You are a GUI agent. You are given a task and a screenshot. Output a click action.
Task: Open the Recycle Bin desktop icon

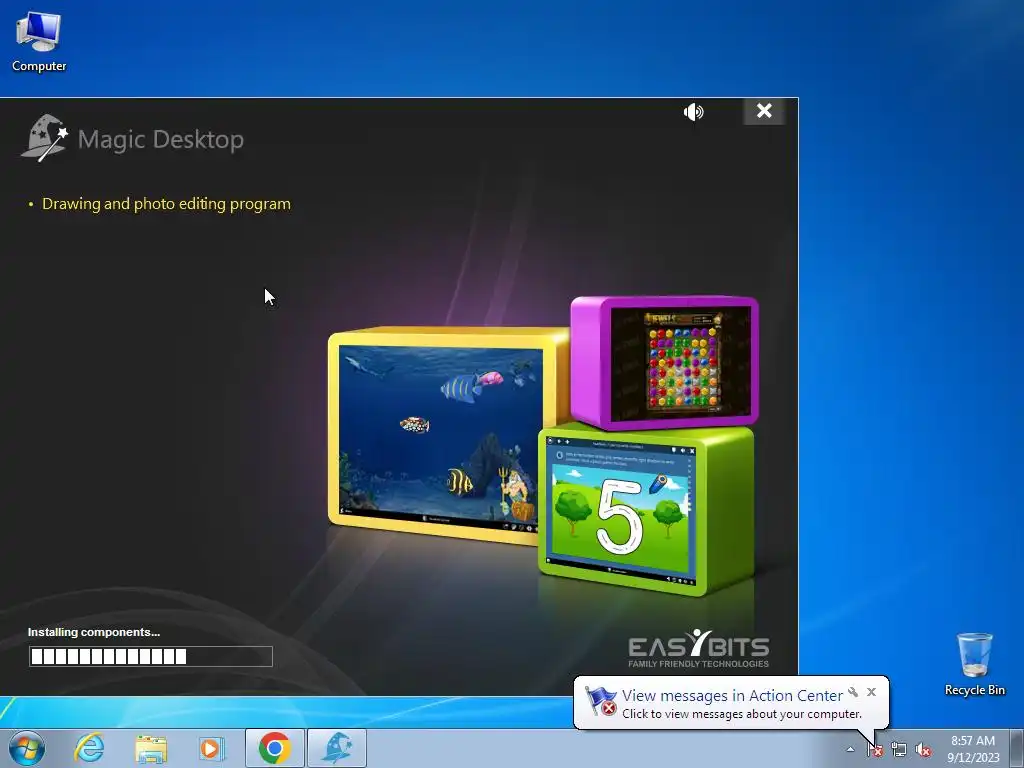tap(974, 664)
